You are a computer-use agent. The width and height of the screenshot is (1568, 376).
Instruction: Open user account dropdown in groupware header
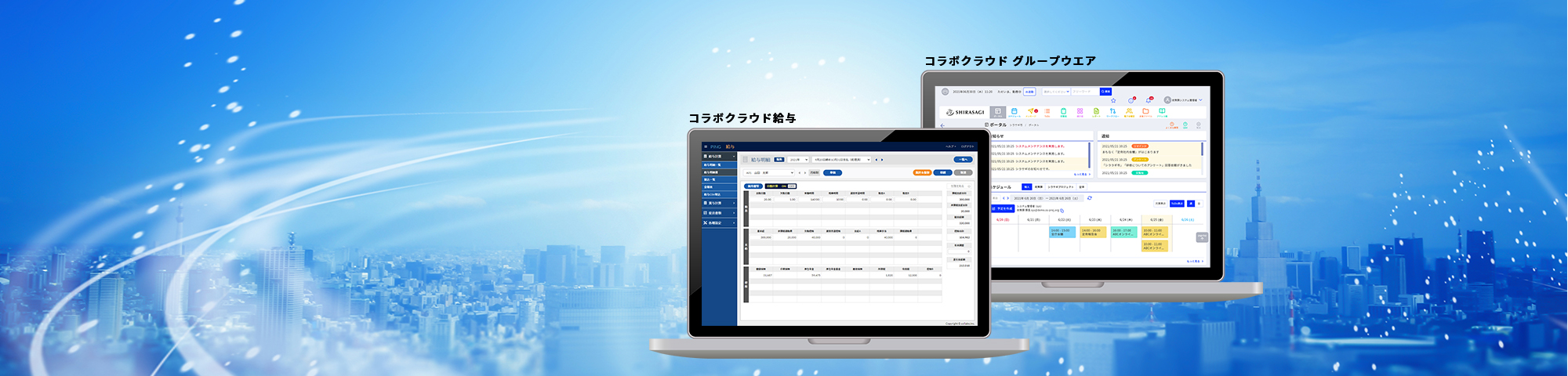pyautogui.click(x=1183, y=100)
